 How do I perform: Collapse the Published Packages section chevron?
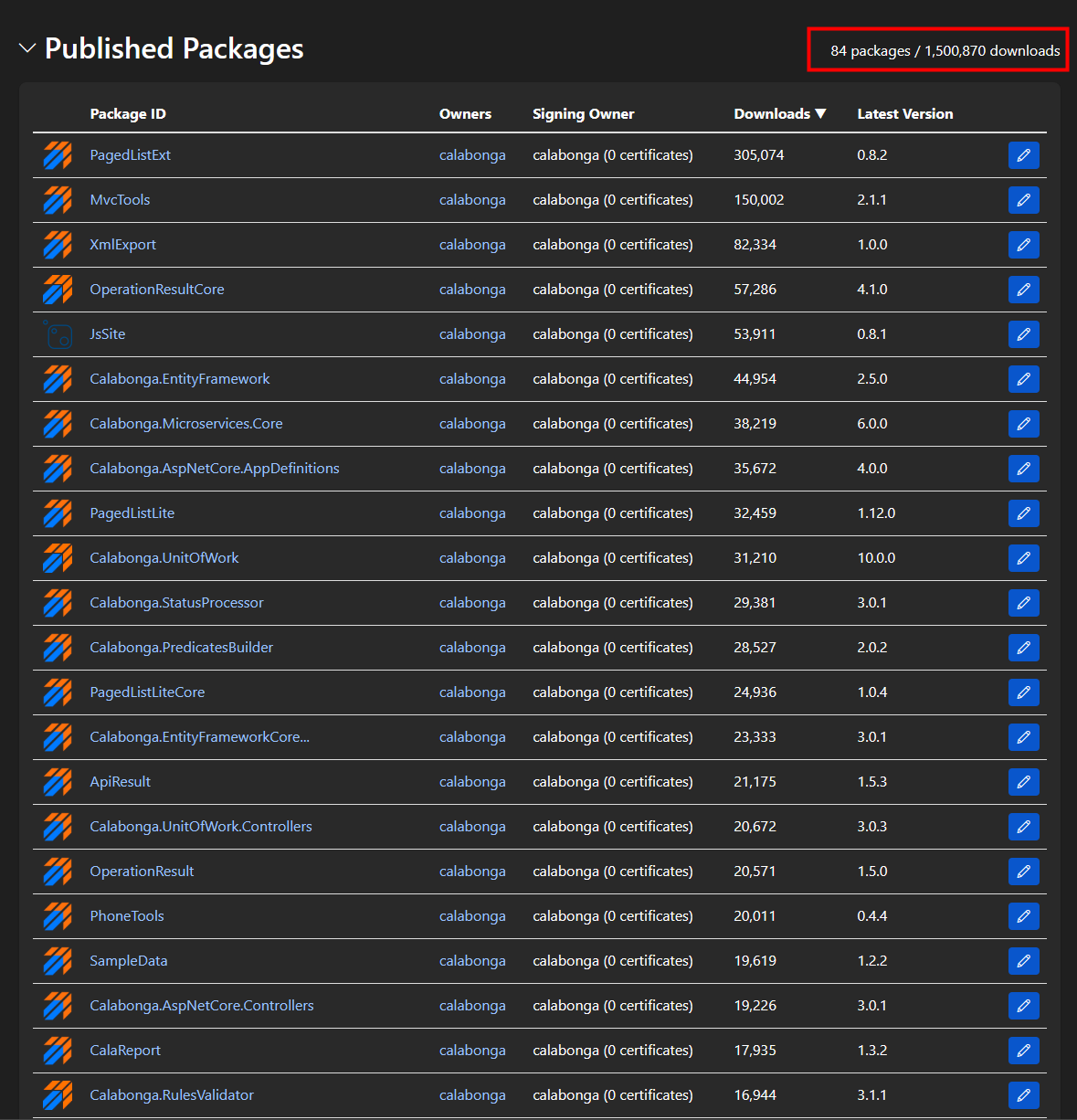click(x=27, y=48)
